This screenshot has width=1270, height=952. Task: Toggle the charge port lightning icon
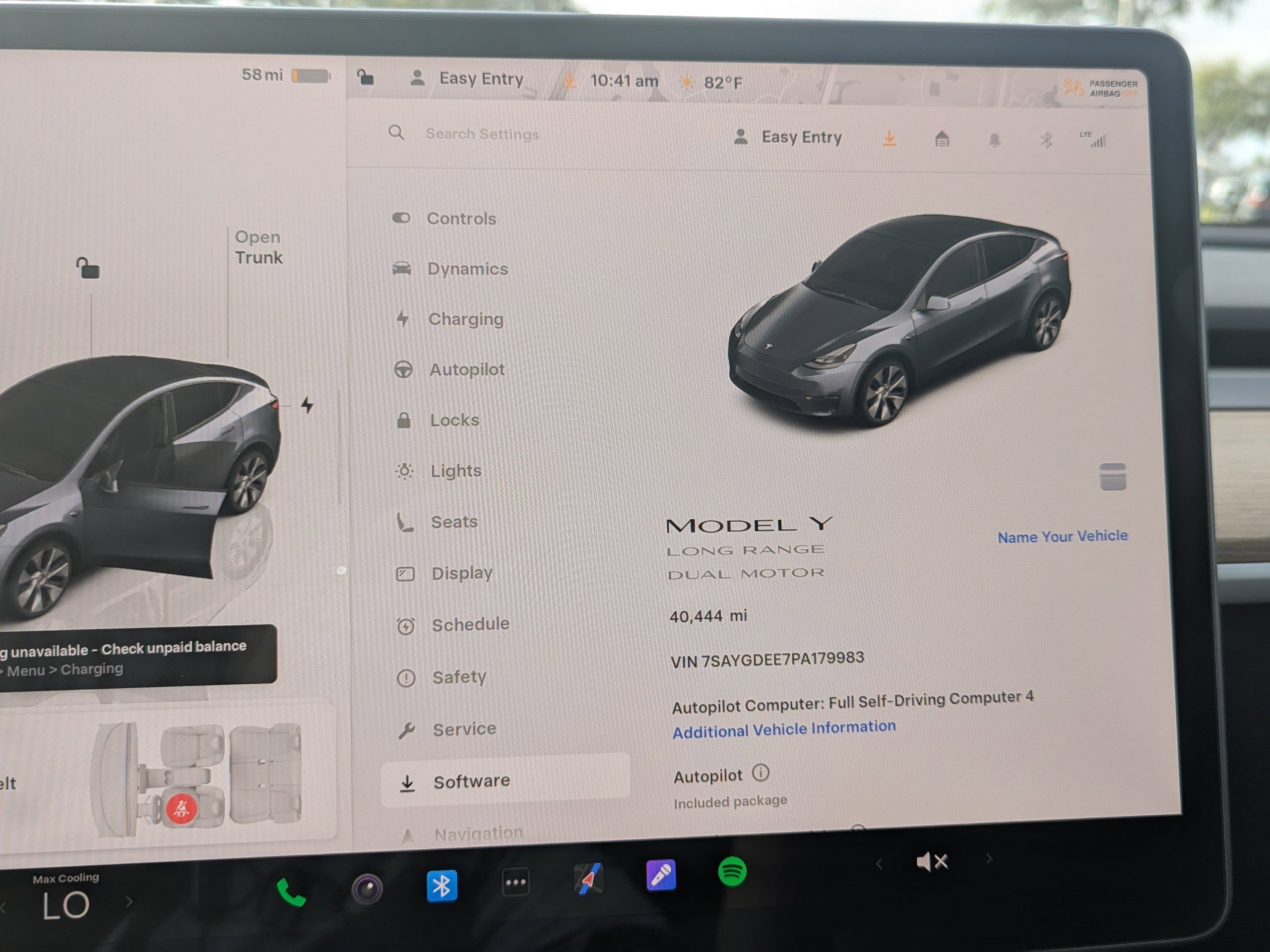coord(307,405)
